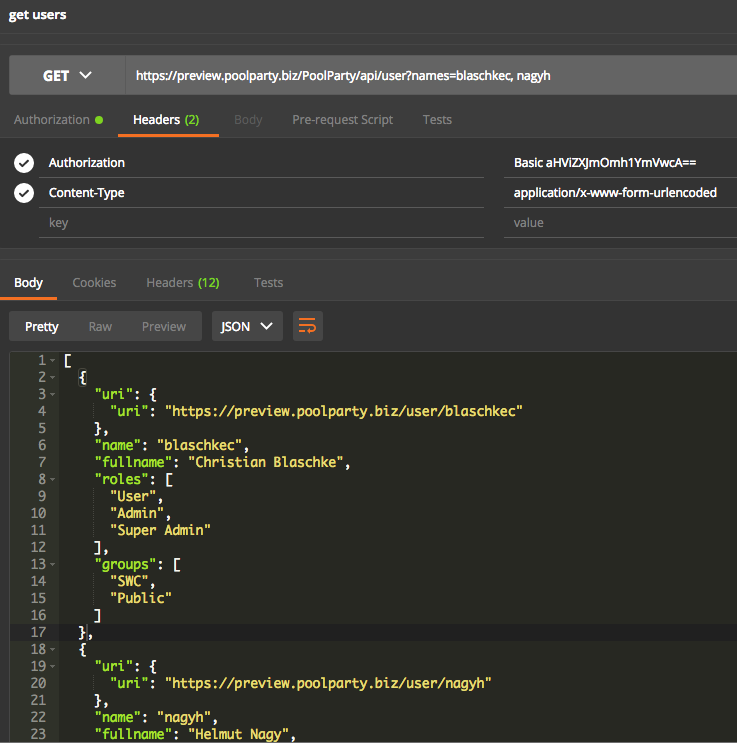
Task: Fold the "uri" object at line 3
Action: pyautogui.click(x=53, y=394)
